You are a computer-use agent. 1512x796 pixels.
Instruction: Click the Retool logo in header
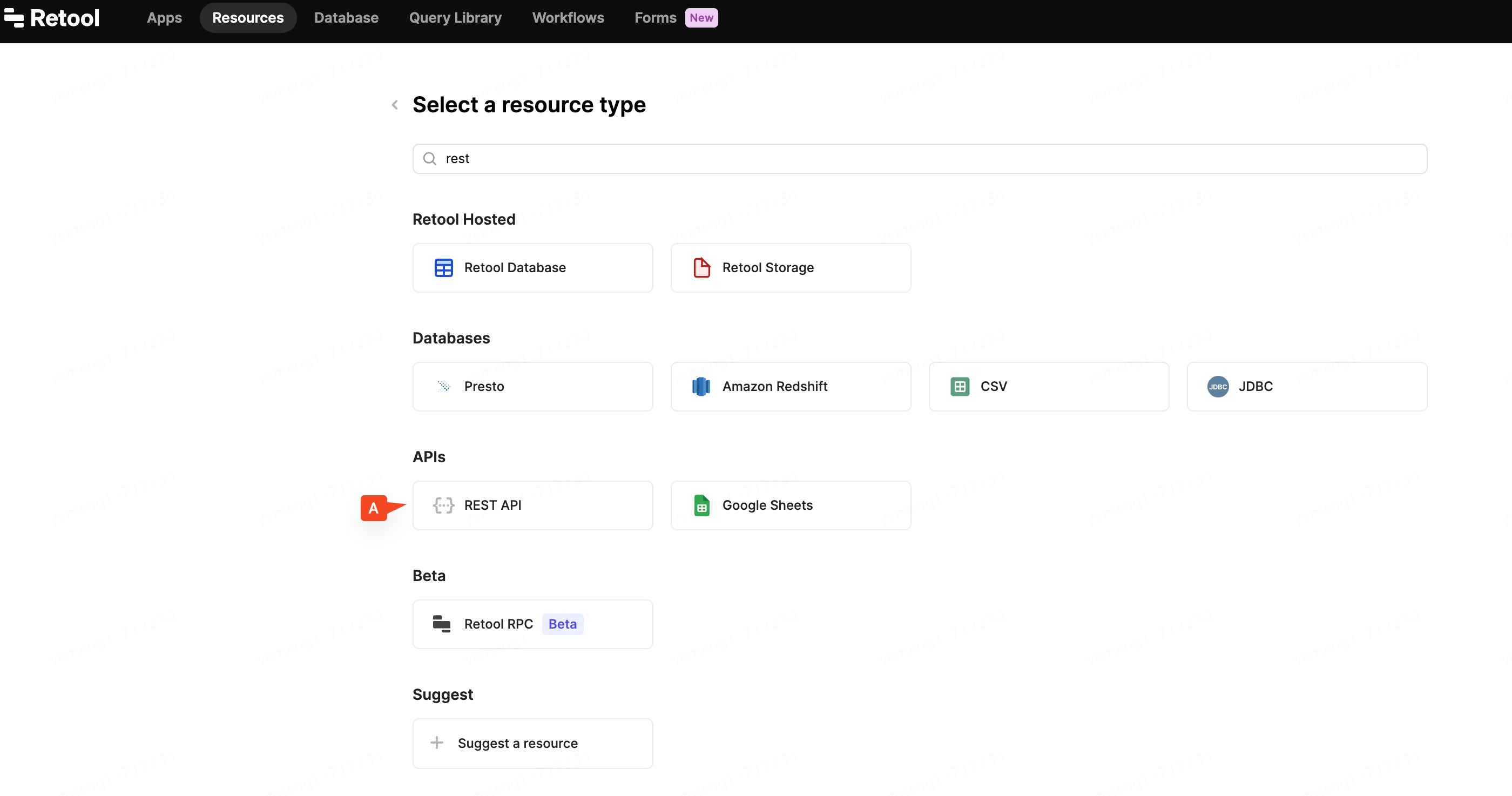pos(52,18)
